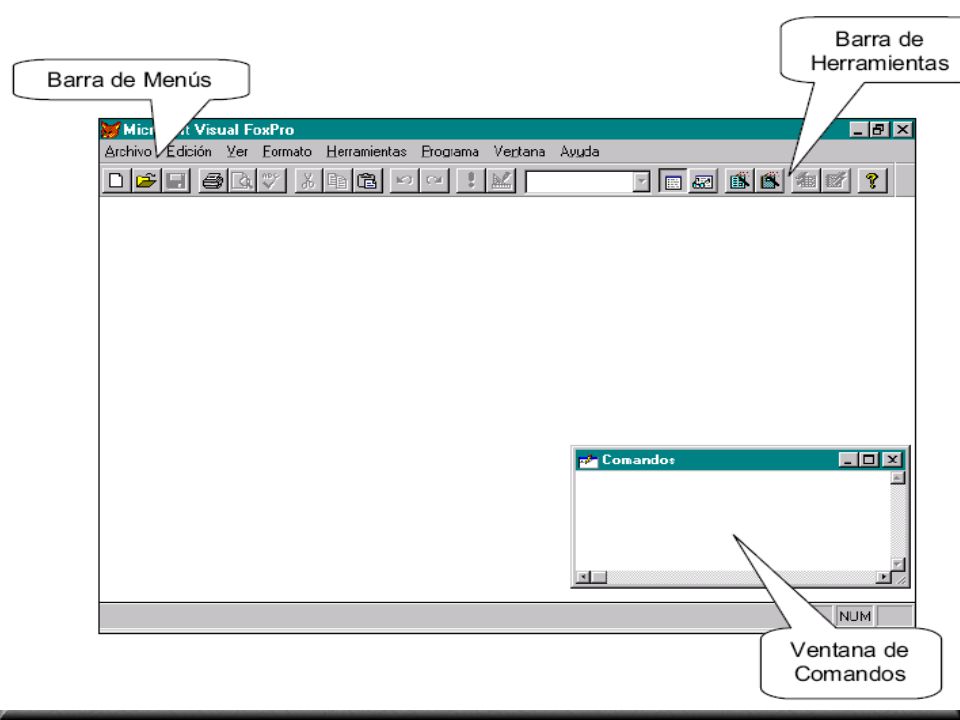Viewport: 960px width, 720px height.
Task: Close the Comandos window
Action: (x=893, y=460)
